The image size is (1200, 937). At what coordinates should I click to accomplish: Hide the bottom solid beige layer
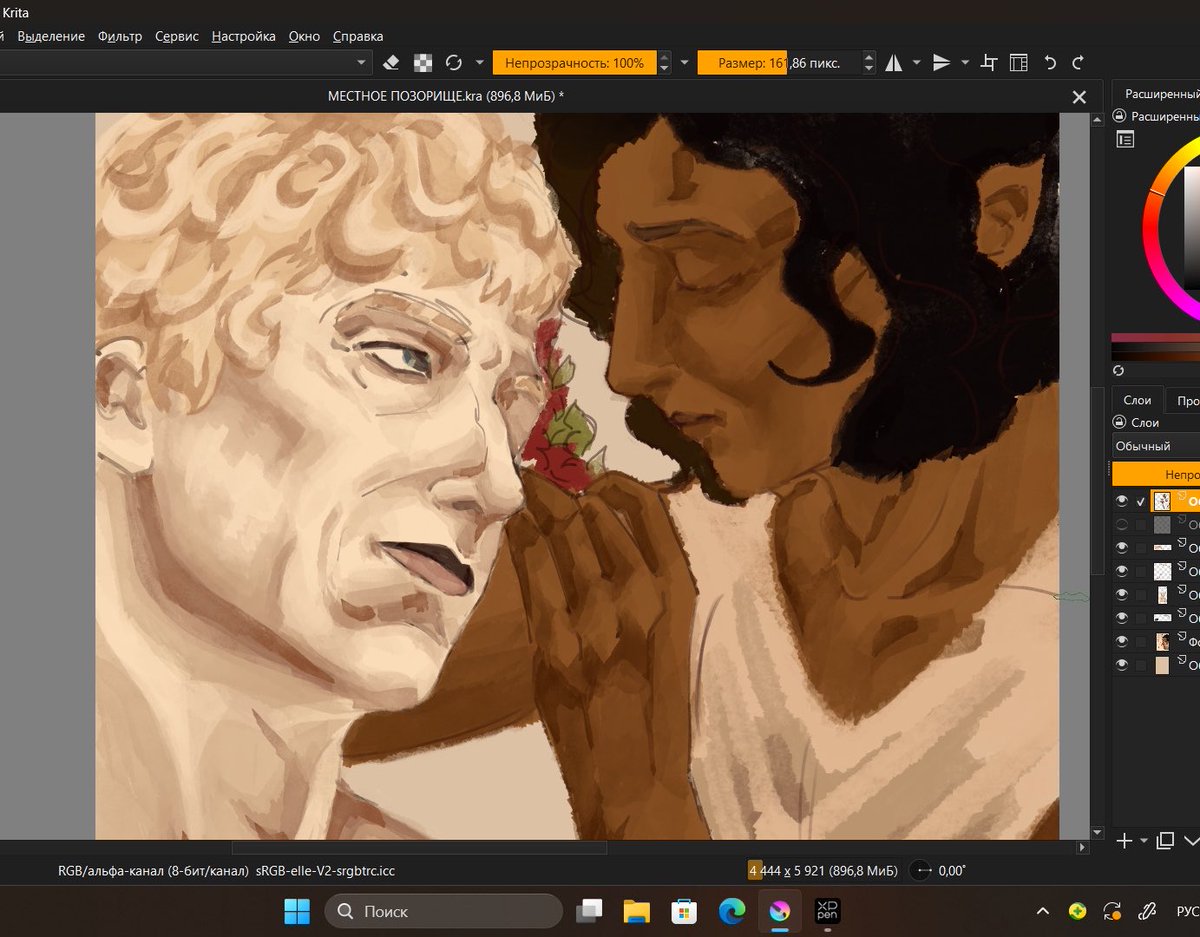(1122, 664)
